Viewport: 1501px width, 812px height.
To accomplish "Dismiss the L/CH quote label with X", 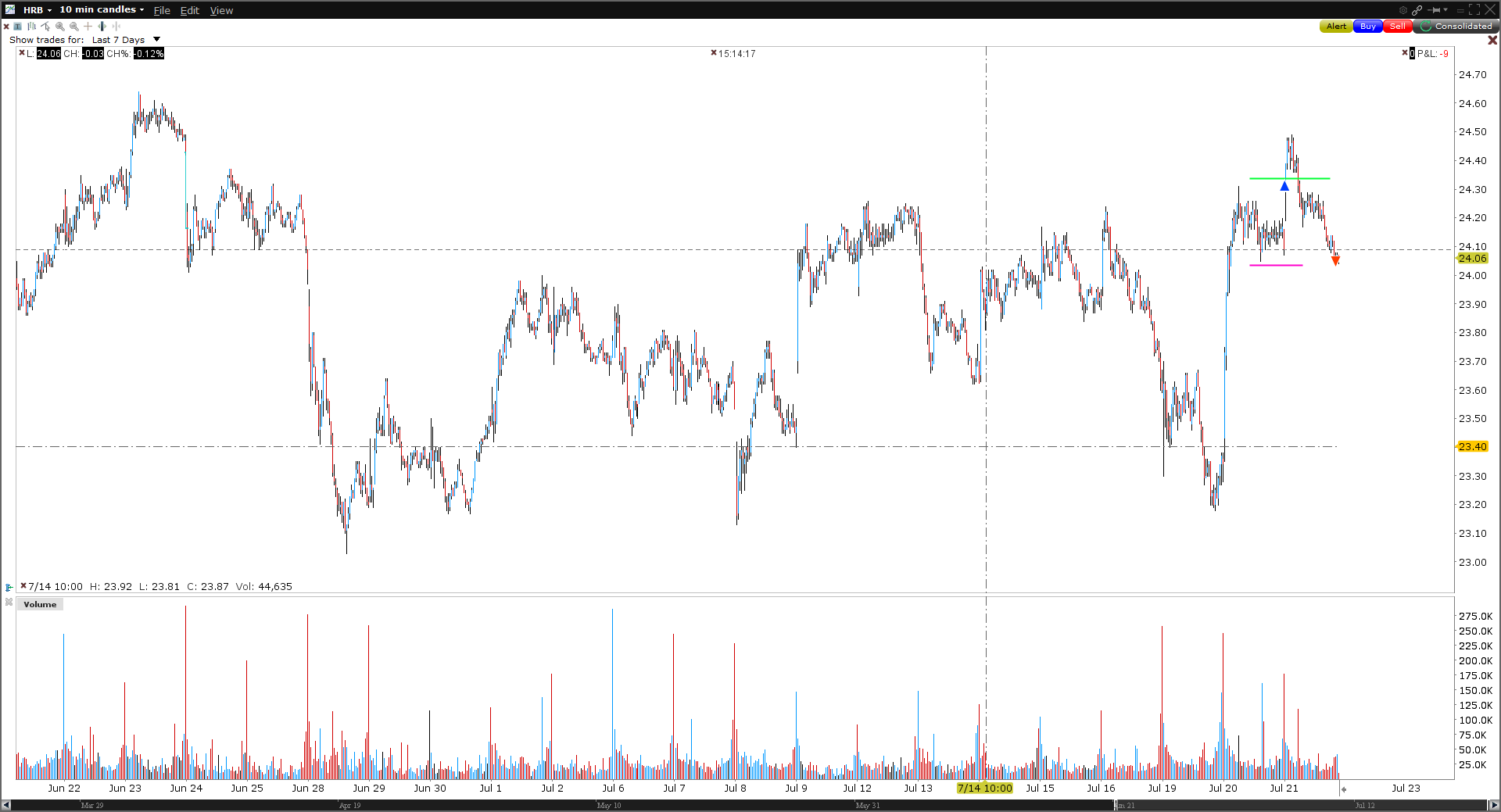I will [22, 53].
